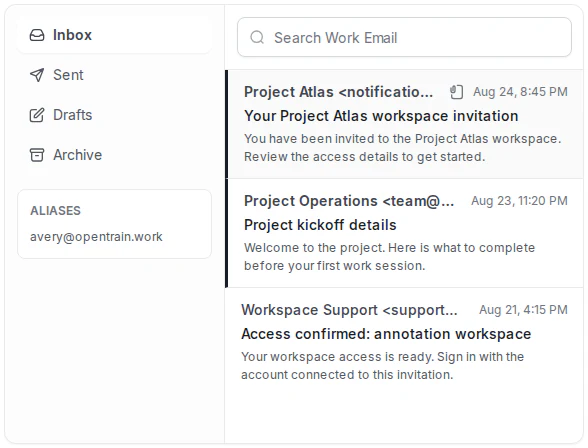The image size is (588, 448).
Task: Click preview text about Project Atlas access details
Action: (x=402, y=148)
